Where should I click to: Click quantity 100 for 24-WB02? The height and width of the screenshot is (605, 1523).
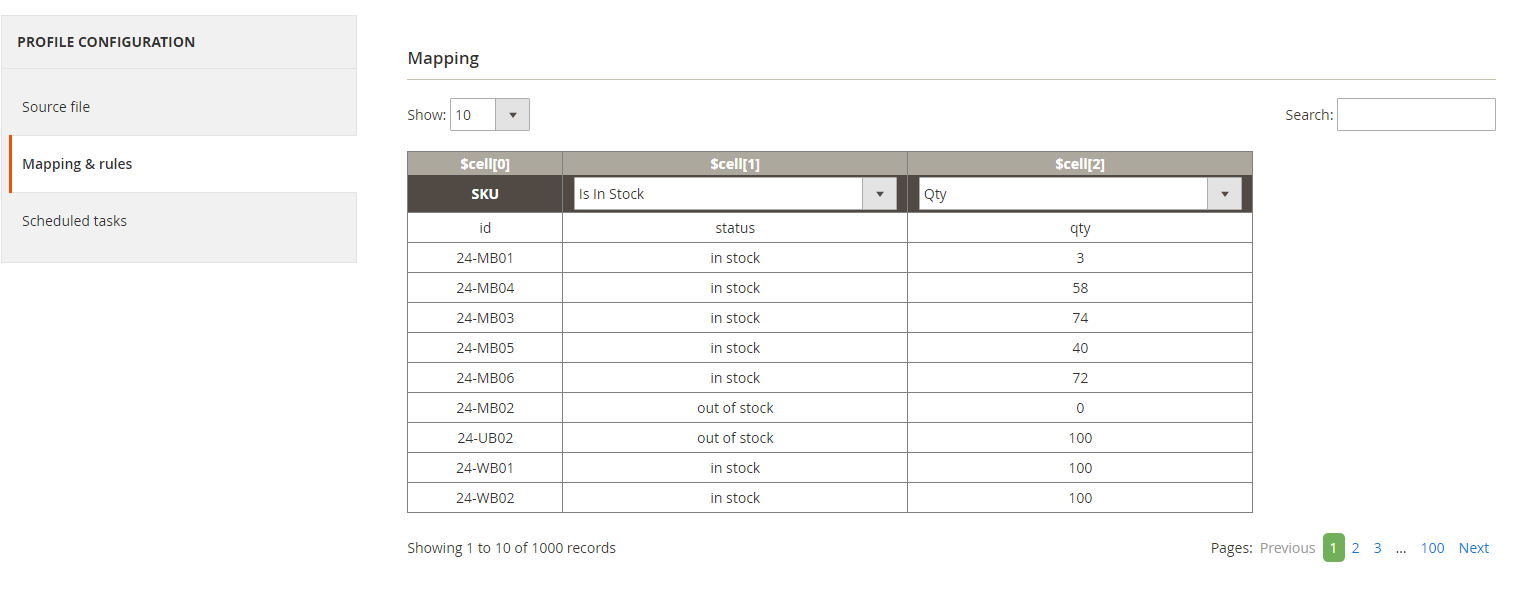tap(1080, 498)
